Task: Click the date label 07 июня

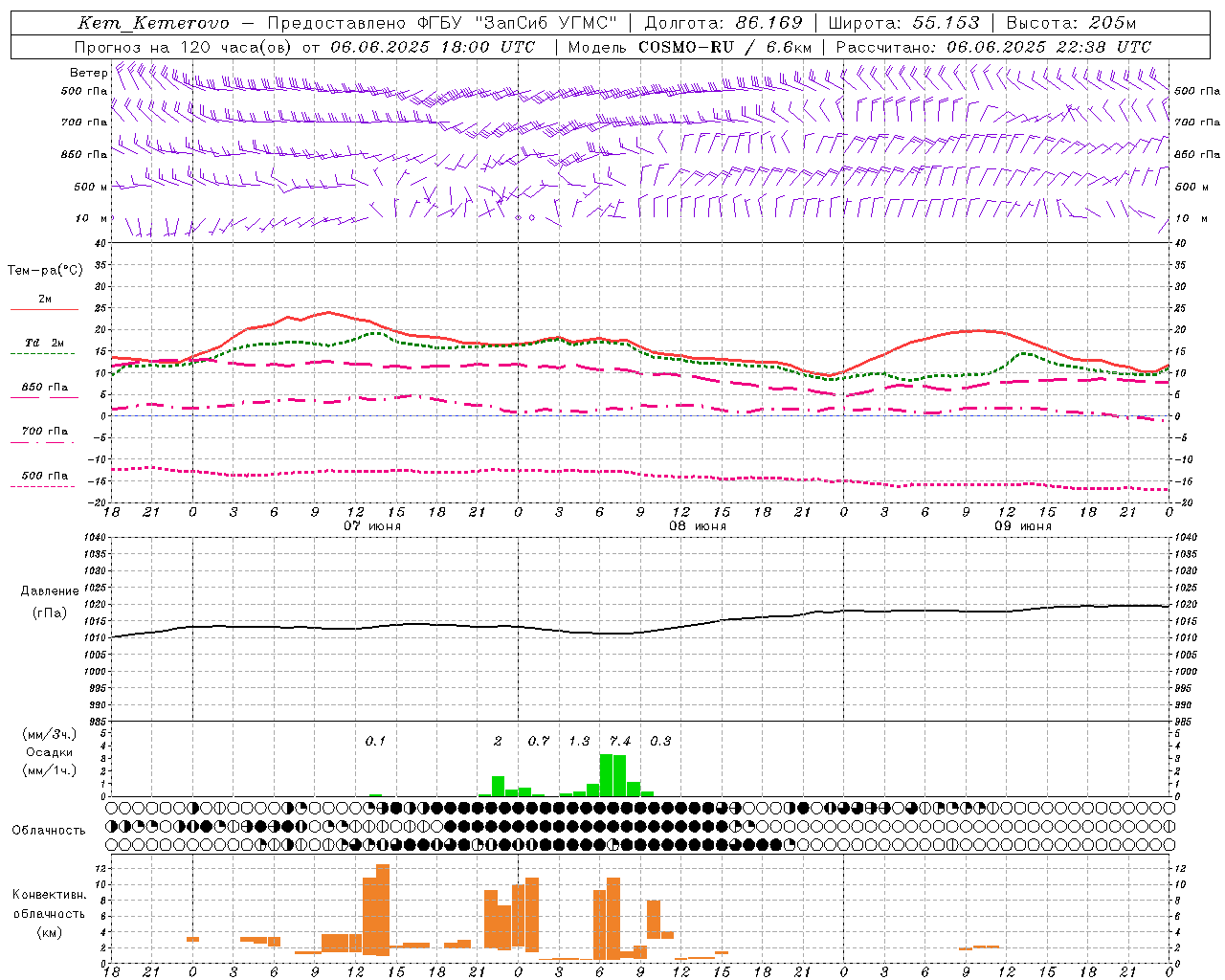Action: coord(372,526)
